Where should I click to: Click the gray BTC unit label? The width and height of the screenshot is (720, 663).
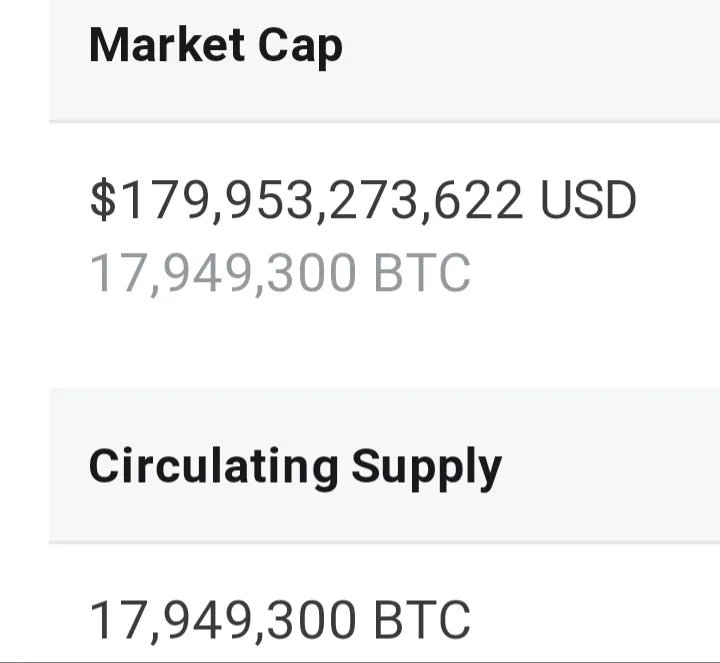(422, 272)
